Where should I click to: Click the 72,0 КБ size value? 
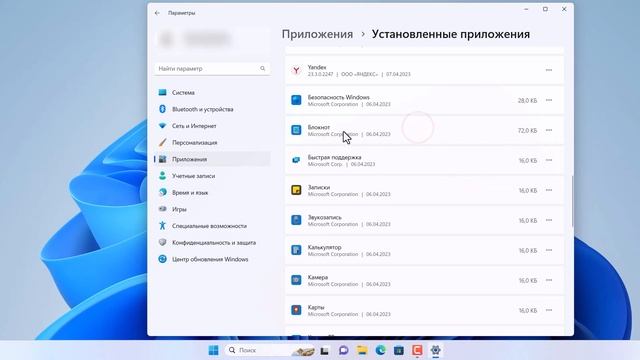(527, 131)
